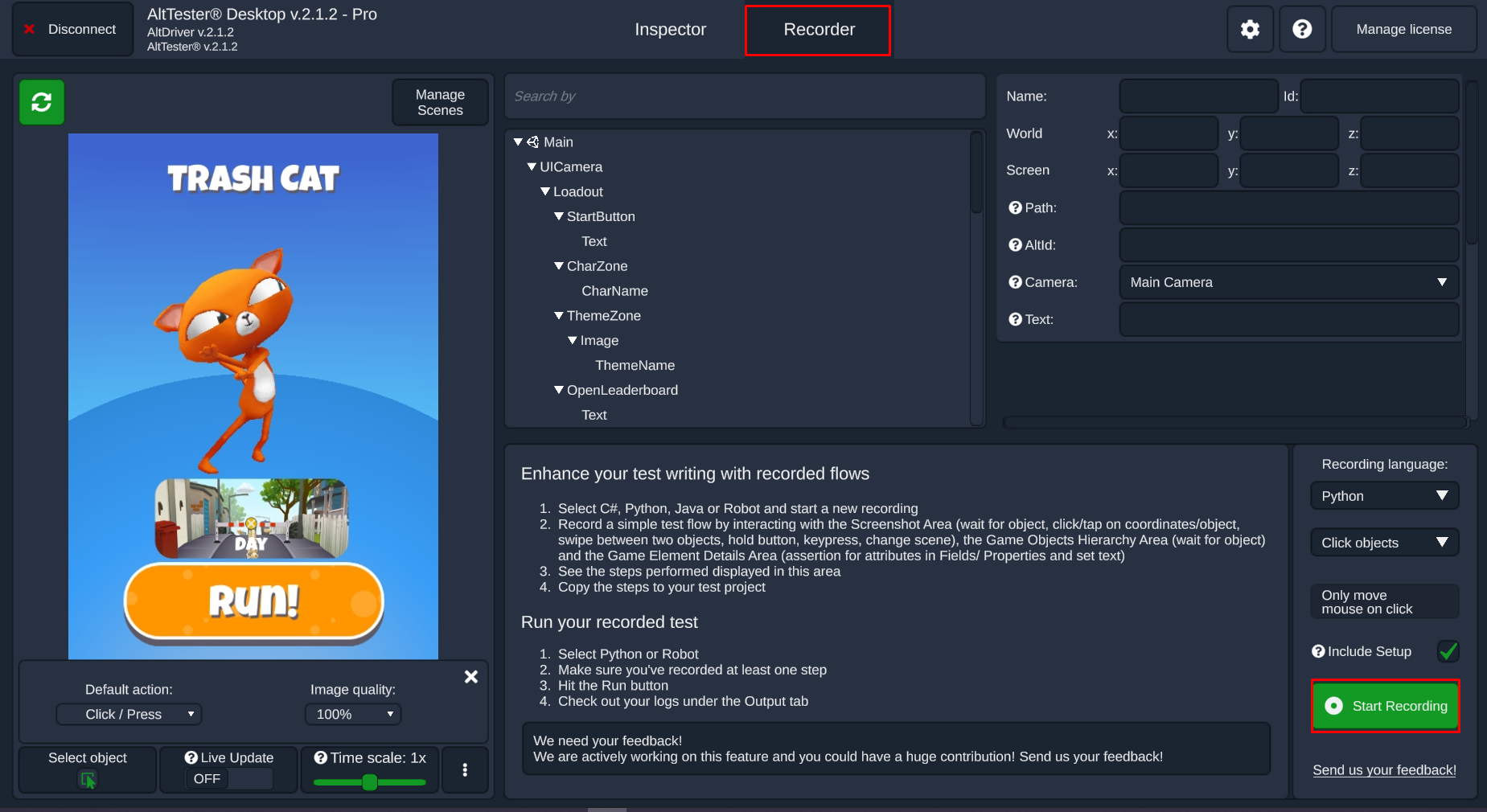
Task: Select the object picker cursor icon
Action: pyautogui.click(x=87, y=779)
